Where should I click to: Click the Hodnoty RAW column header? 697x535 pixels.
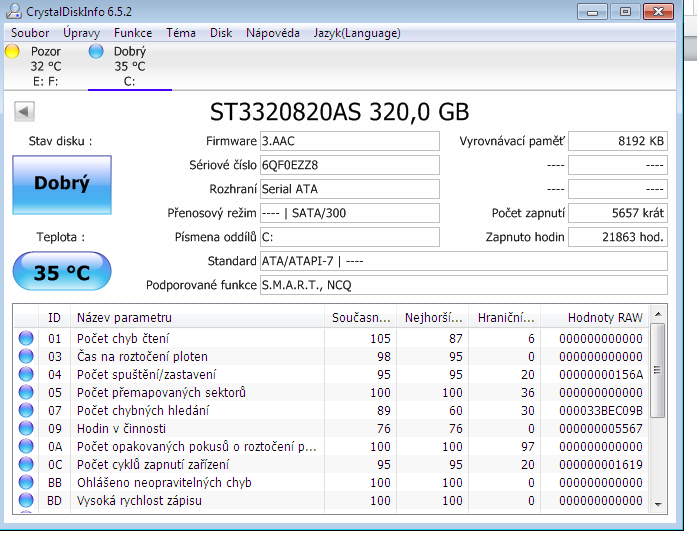pos(595,317)
